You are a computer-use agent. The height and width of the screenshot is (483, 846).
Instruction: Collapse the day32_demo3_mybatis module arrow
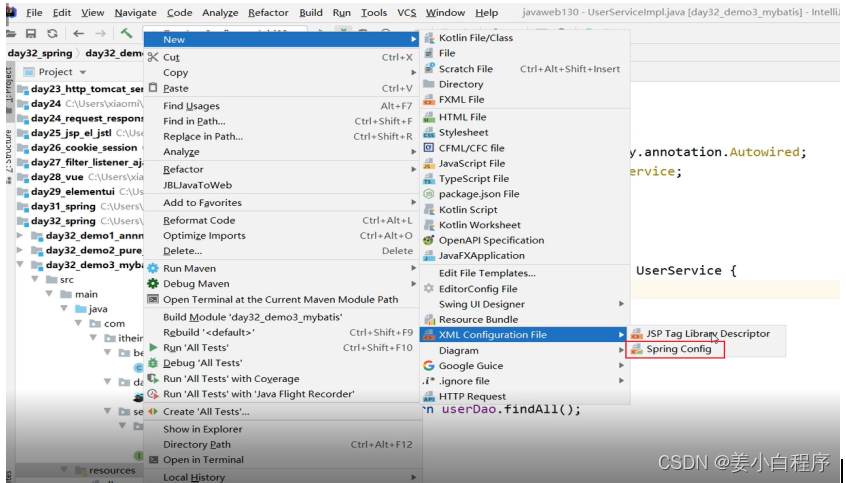coord(21,264)
